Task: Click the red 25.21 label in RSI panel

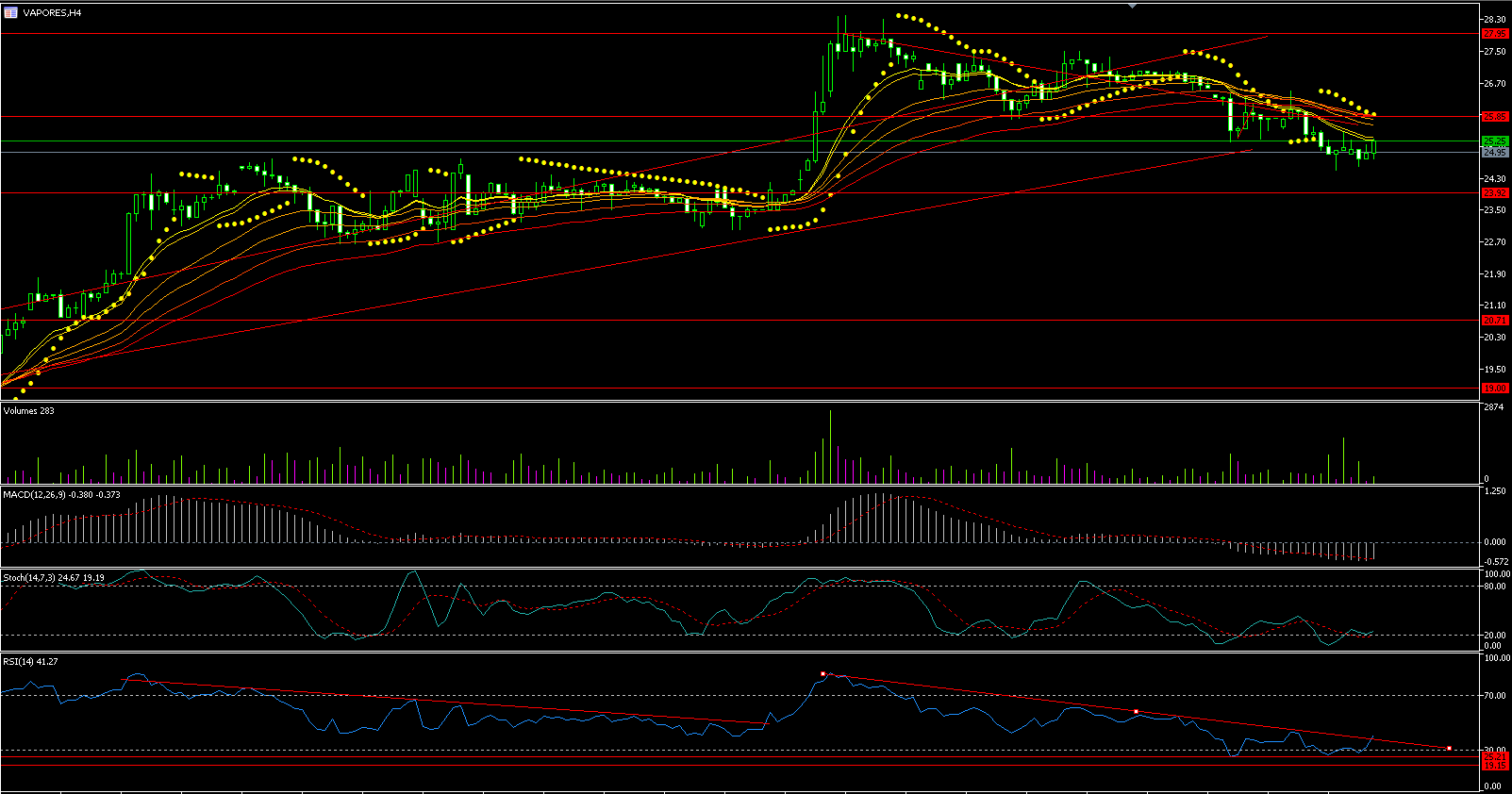Action: (1495, 757)
